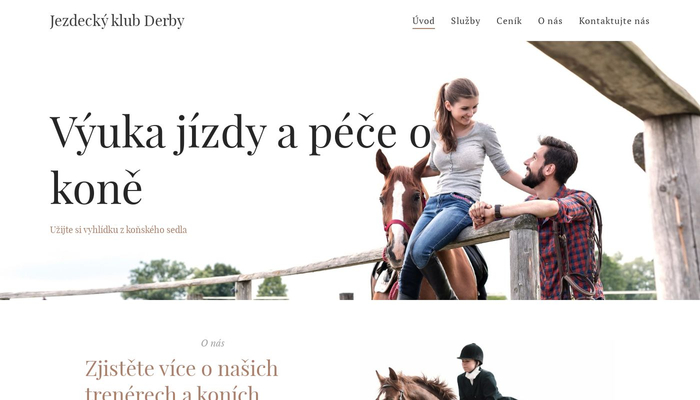The image size is (700, 400).
Task: Select O nás in the top navigation
Action: [x=550, y=21]
